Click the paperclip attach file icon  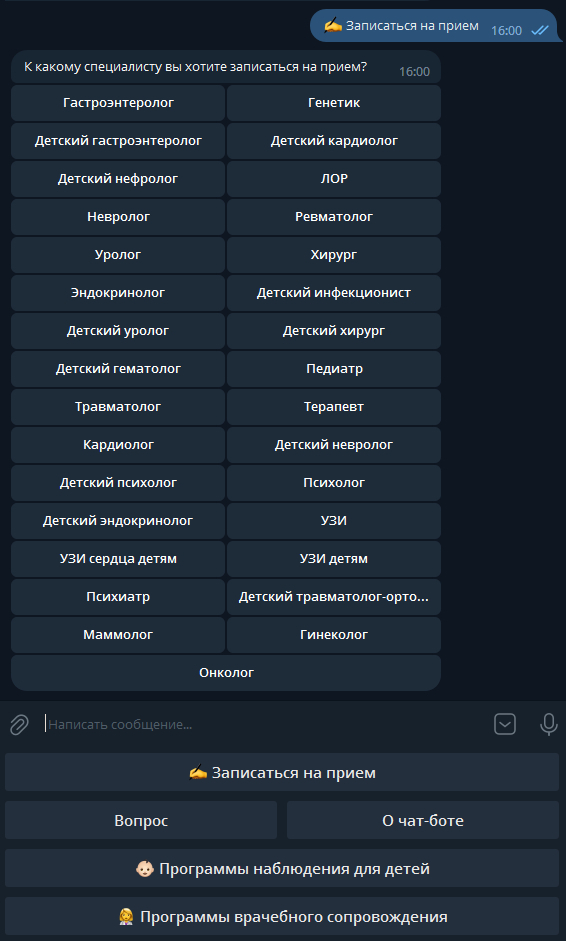tap(19, 724)
